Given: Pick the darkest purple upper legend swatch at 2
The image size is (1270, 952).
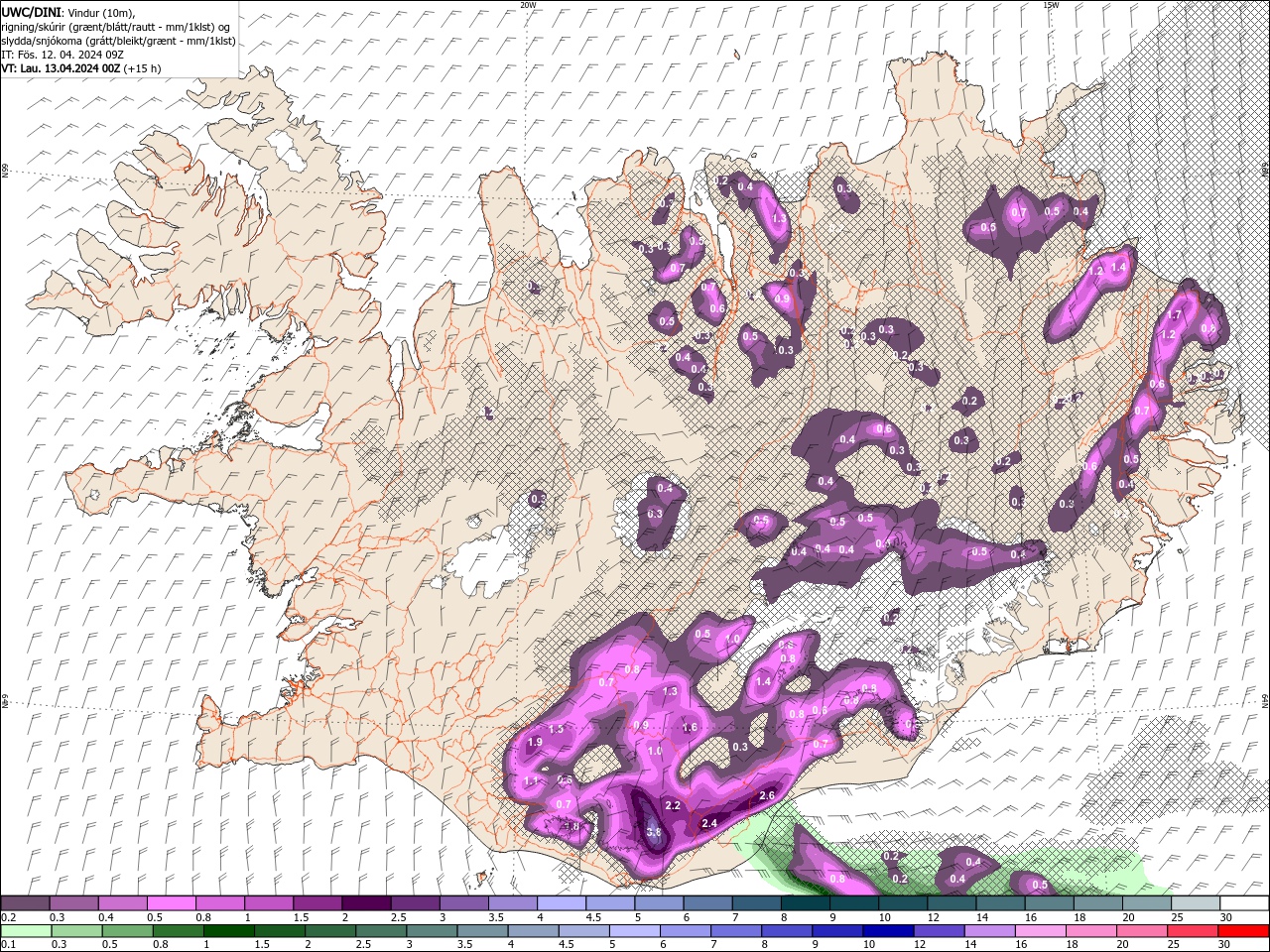Looking at the screenshot, I should (x=366, y=903).
